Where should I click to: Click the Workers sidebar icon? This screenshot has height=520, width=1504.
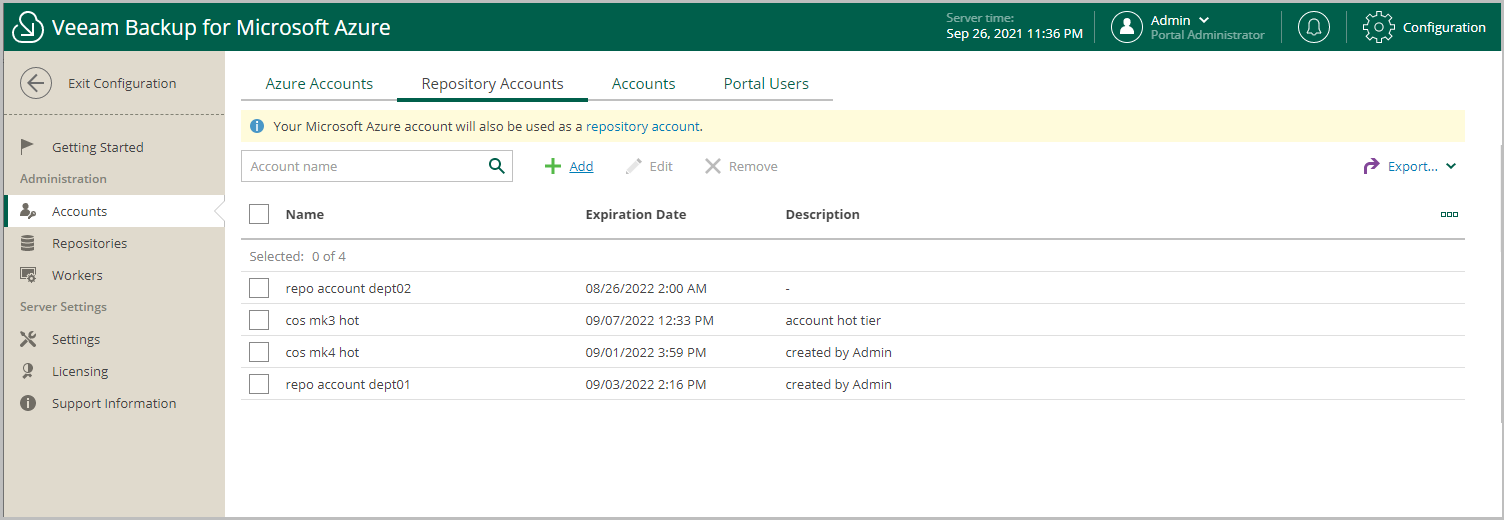(28, 275)
